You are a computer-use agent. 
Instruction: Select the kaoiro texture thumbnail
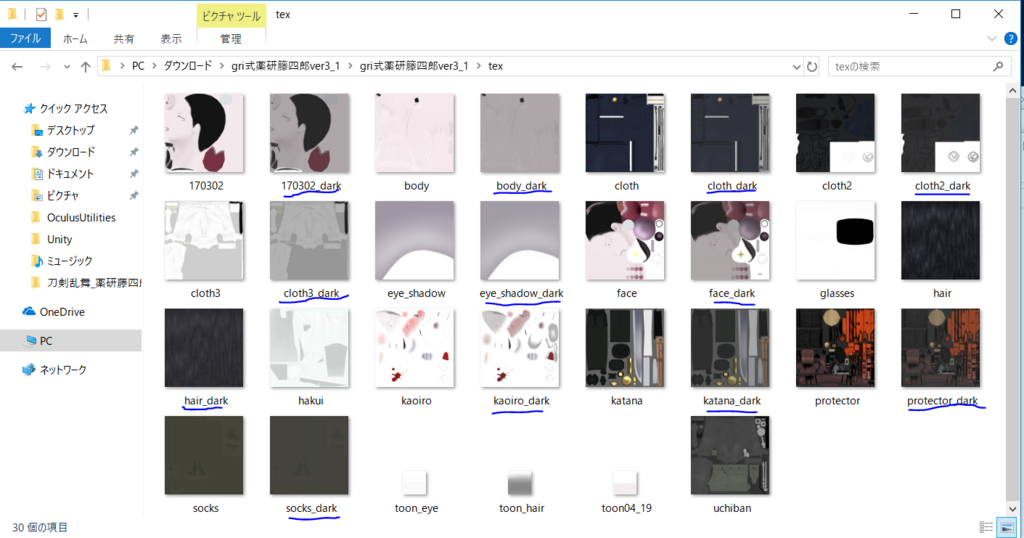pyautogui.click(x=415, y=348)
